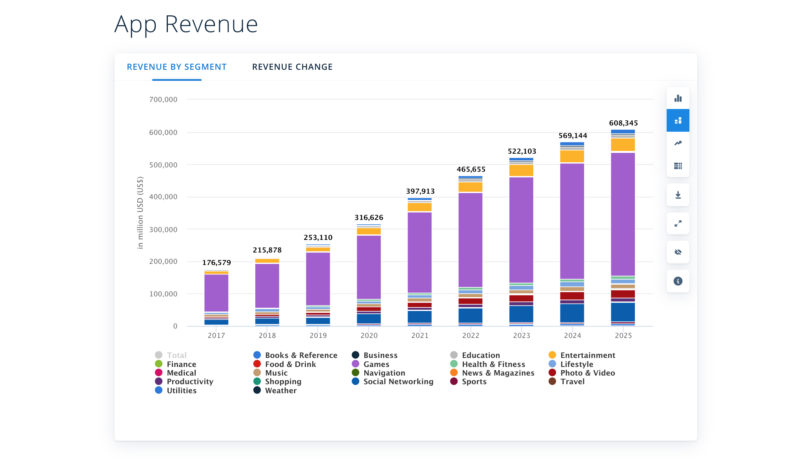
Task: Toggle the Games legend series
Action: 376,364
